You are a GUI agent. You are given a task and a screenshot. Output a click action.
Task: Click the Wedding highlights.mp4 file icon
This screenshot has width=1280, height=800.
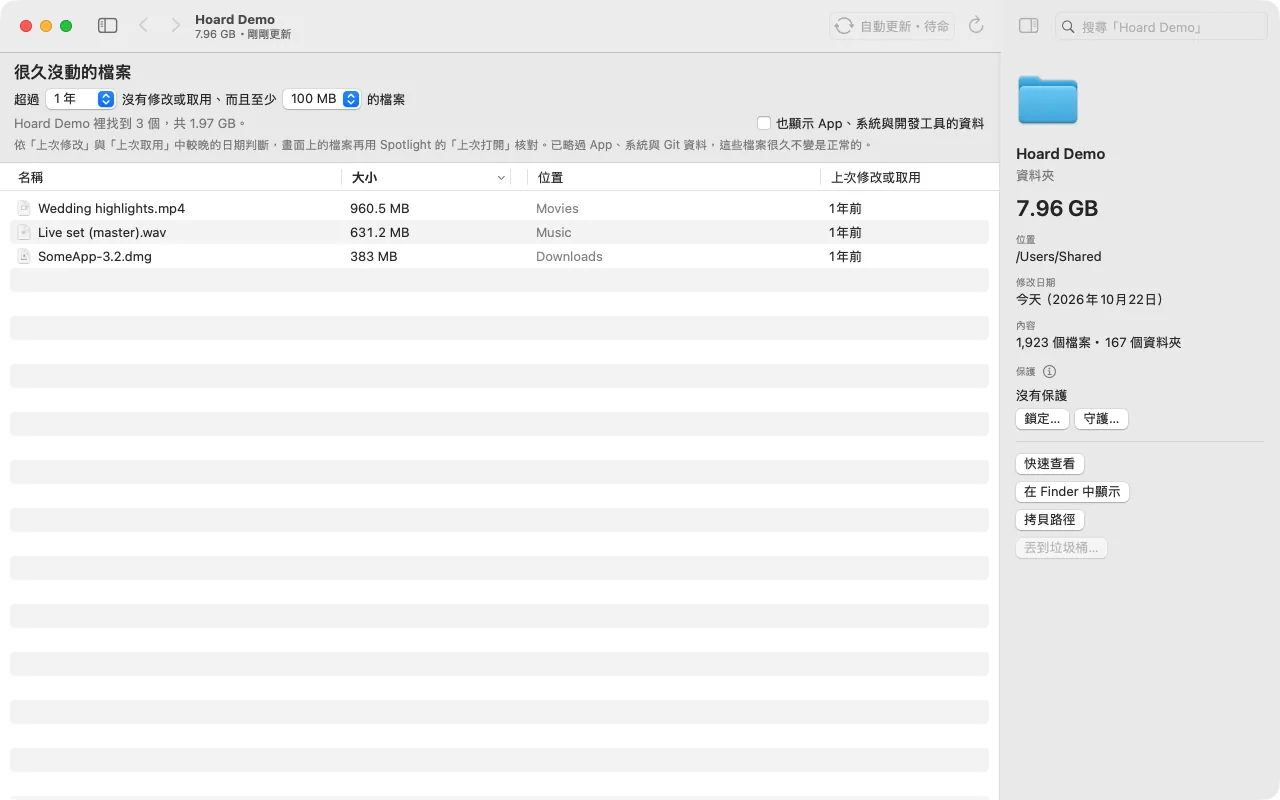[24, 208]
